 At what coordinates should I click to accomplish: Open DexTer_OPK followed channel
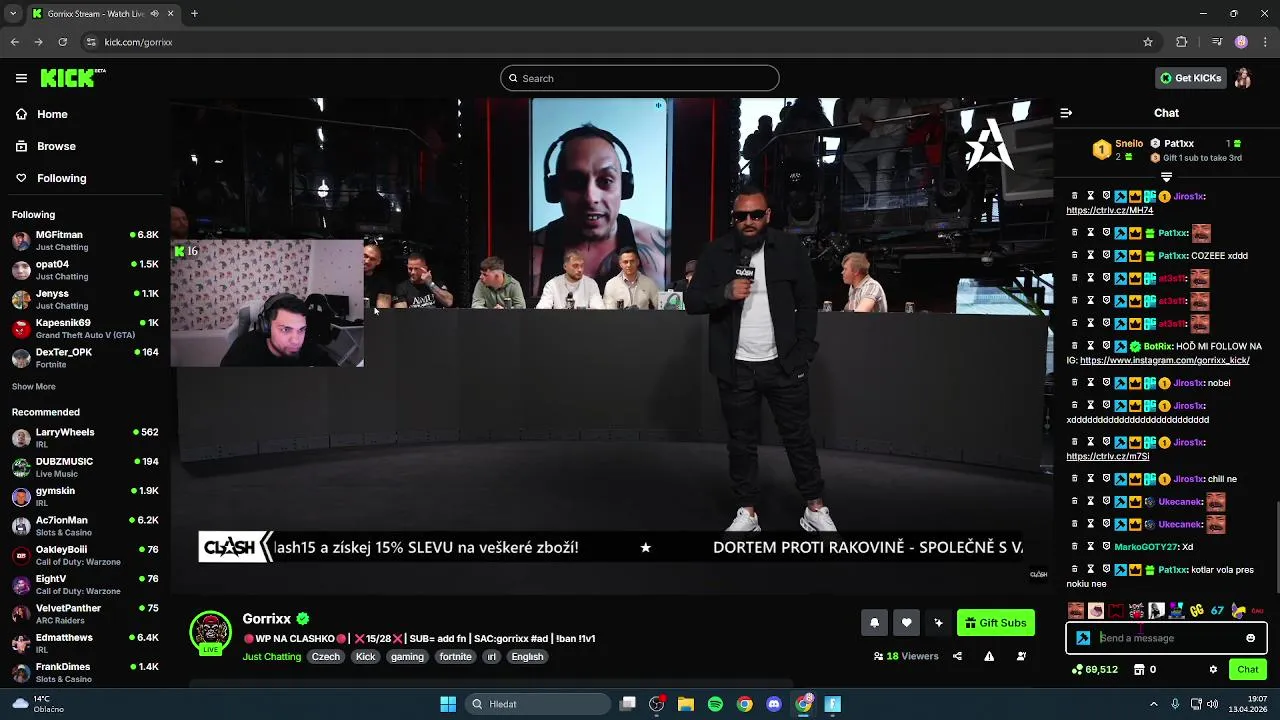pyautogui.click(x=85, y=358)
